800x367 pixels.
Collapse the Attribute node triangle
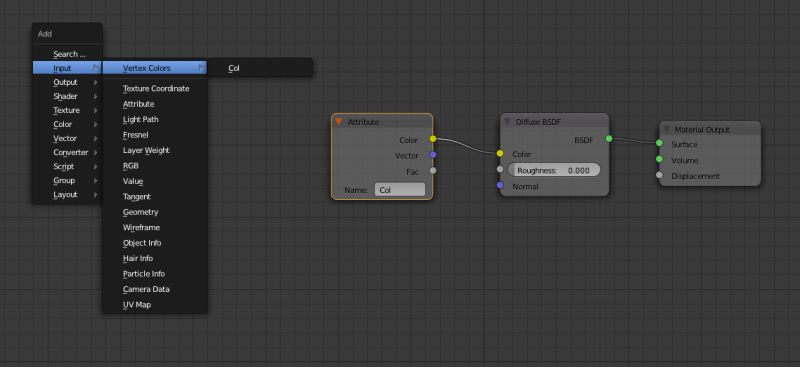click(x=338, y=122)
